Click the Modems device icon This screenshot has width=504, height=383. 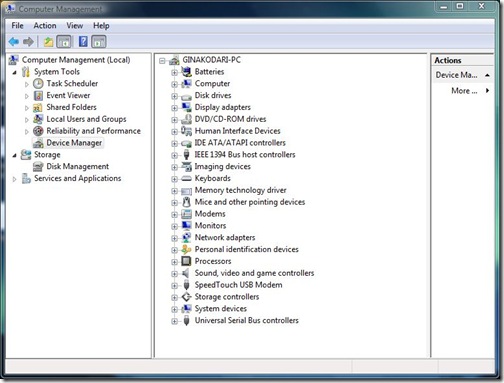pyautogui.click(x=186, y=214)
